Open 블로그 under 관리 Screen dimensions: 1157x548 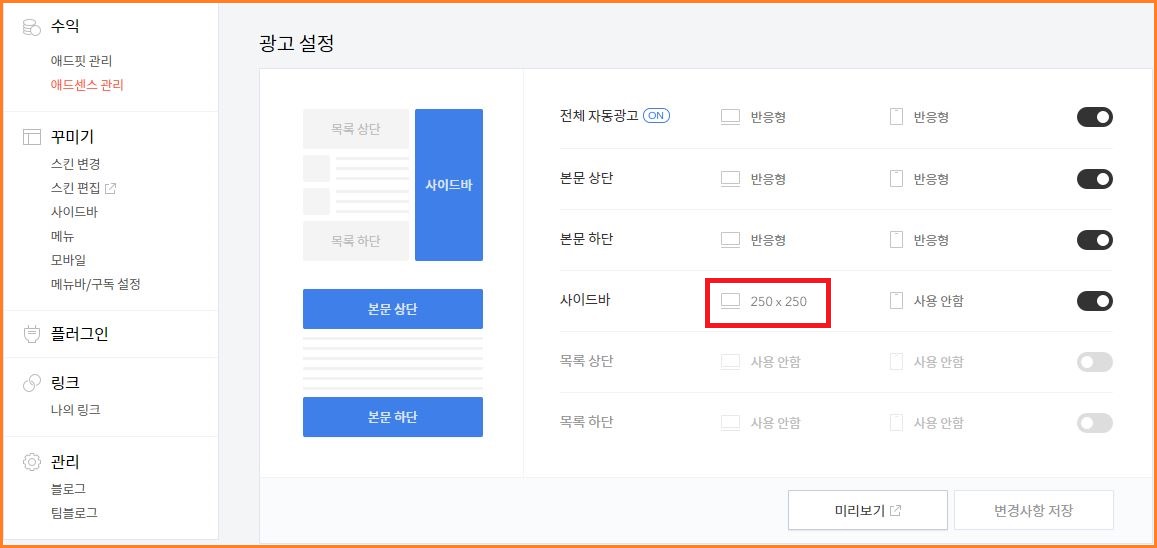click(68, 489)
